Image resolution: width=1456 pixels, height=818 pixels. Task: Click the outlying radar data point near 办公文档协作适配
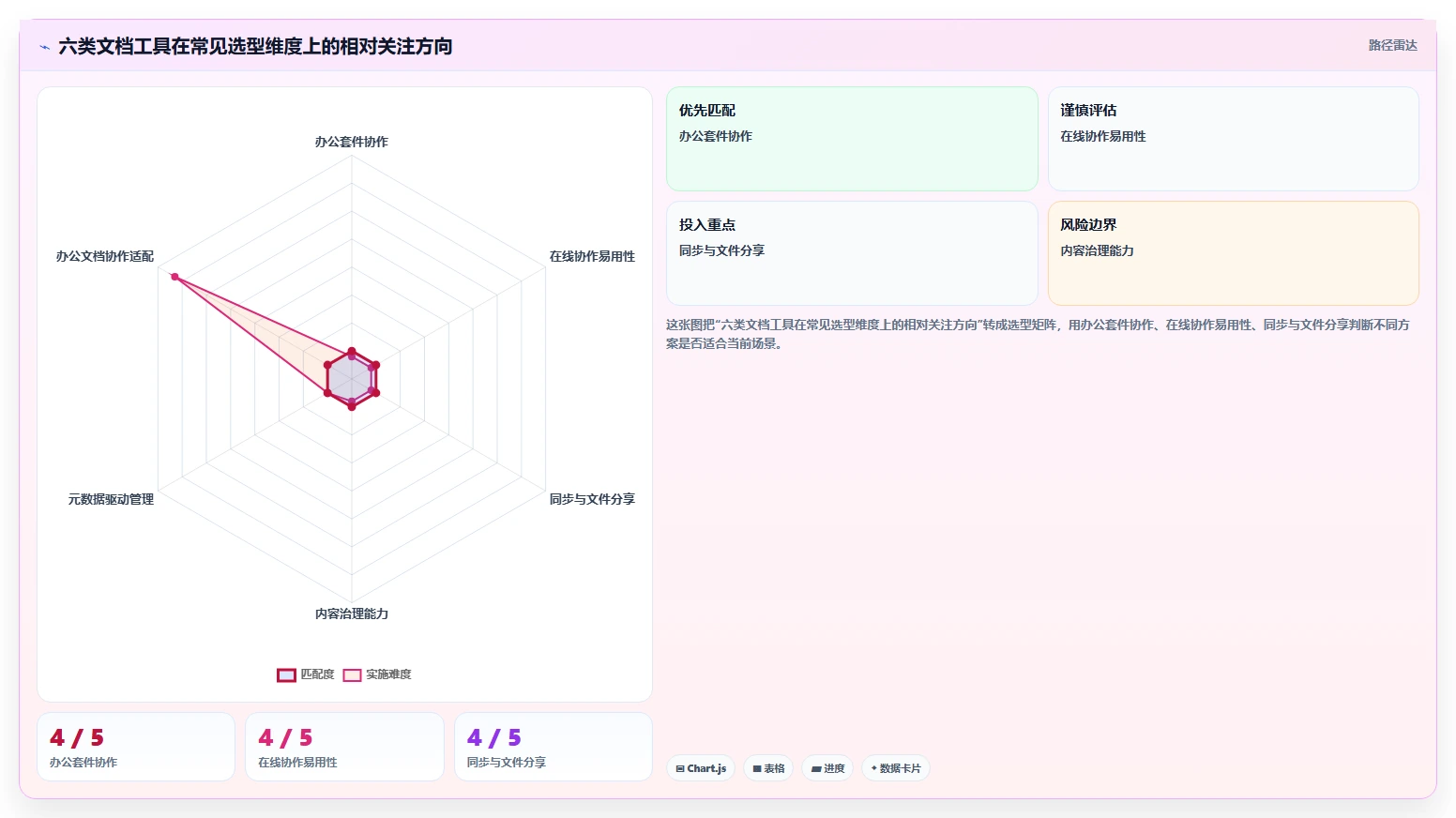tap(174, 277)
